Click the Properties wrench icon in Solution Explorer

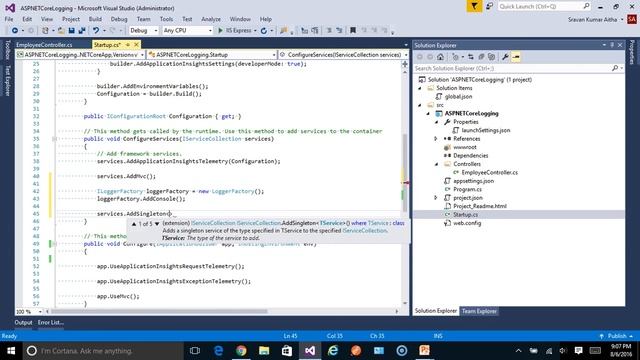(505, 57)
